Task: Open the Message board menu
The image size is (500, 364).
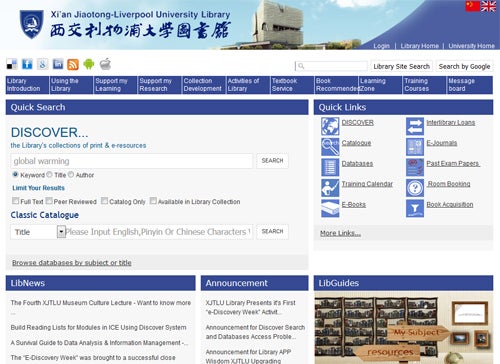Action: (x=470, y=85)
